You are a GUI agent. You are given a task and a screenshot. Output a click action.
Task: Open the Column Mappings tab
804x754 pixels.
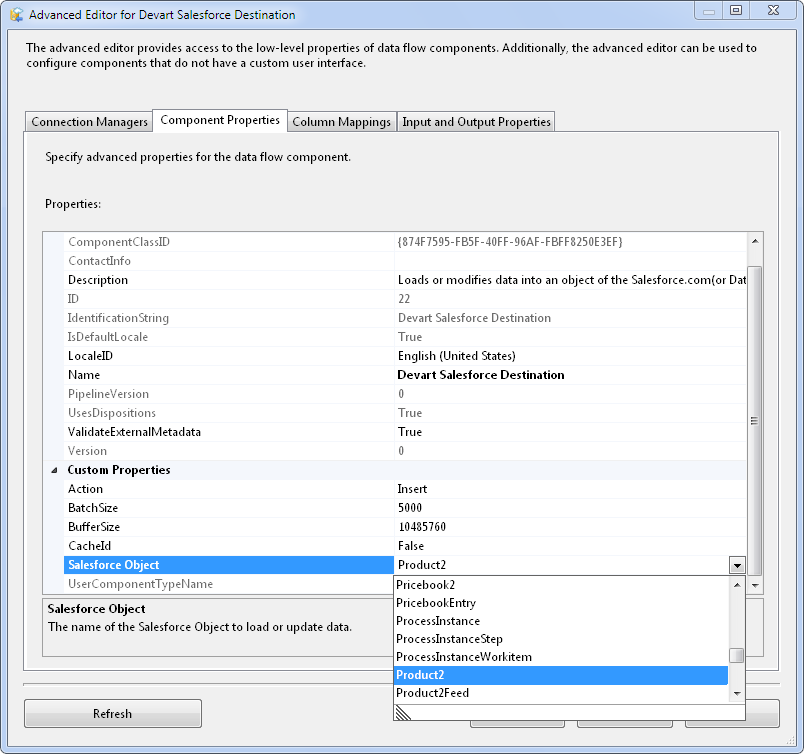tap(341, 122)
